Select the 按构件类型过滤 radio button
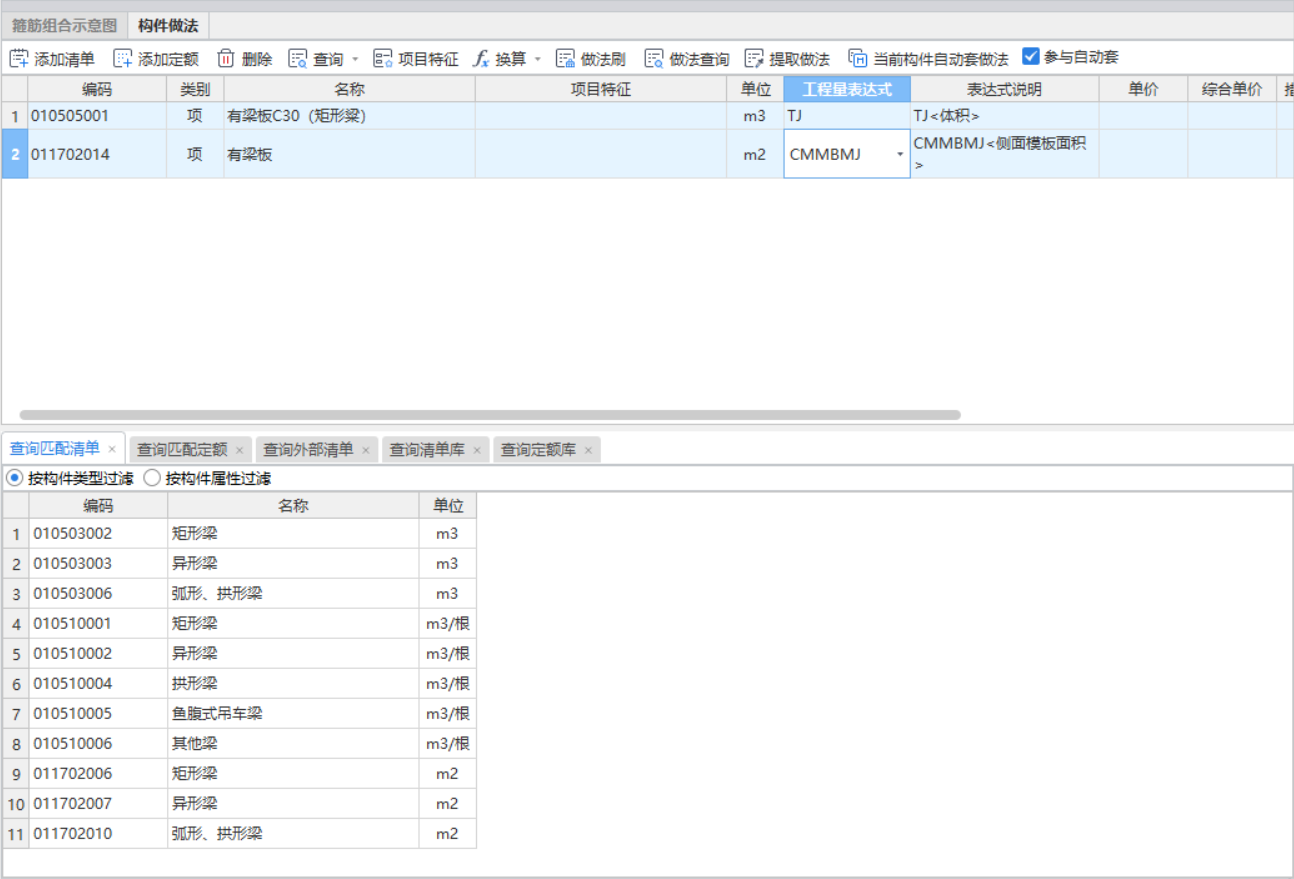Viewport: 1294px width, 879px height. pyautogui.click(x=14, y=478)
